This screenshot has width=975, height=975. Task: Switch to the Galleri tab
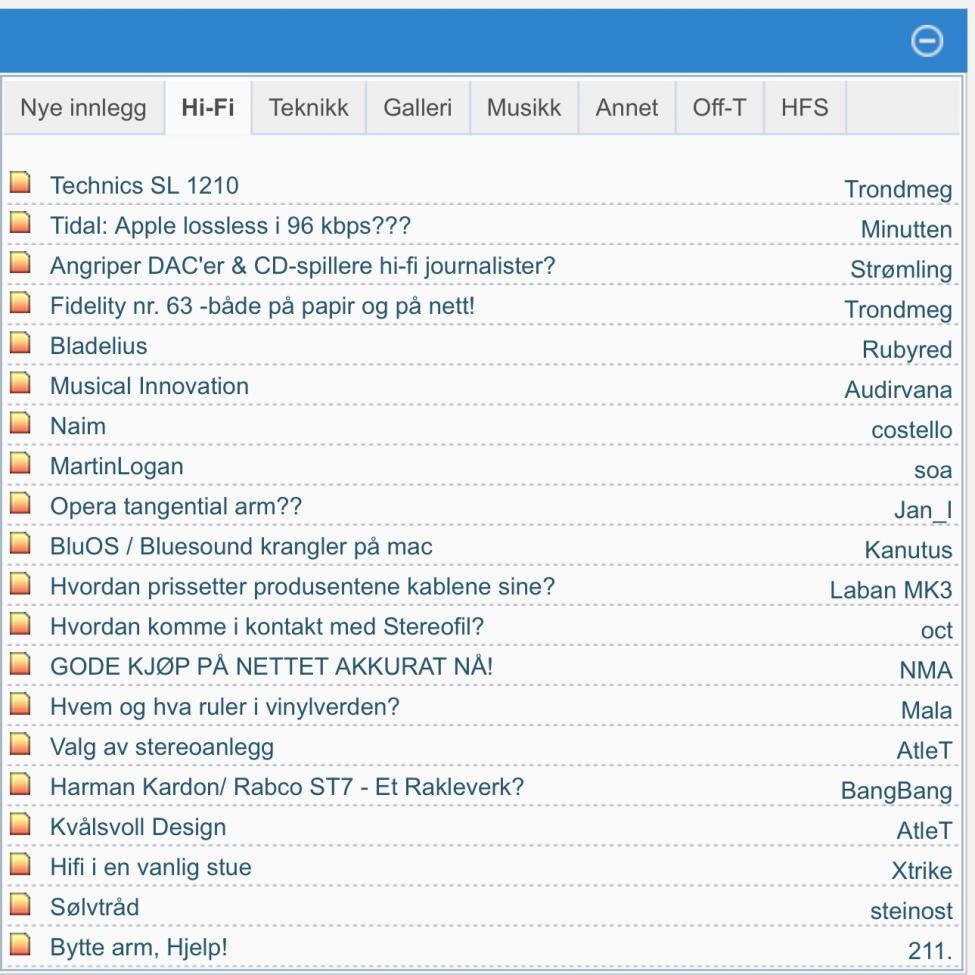(417, 108)
